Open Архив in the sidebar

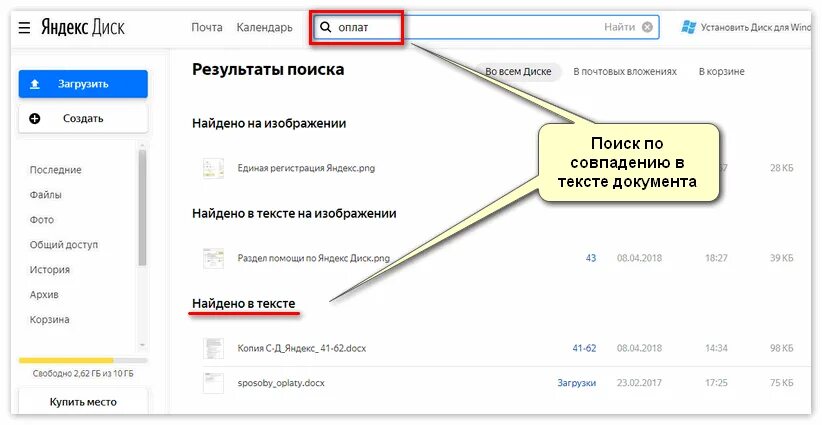tap(44, 295)
